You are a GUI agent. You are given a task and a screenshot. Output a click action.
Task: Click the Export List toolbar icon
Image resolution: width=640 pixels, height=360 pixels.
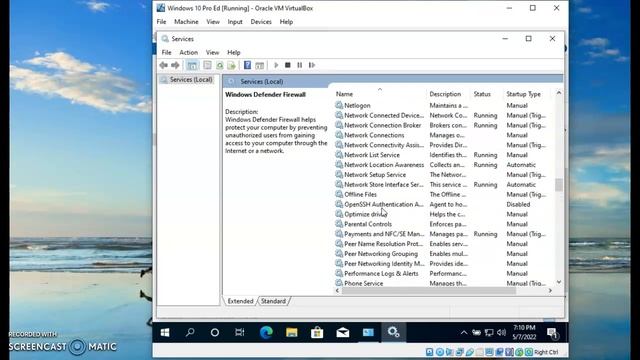(231, 65)
